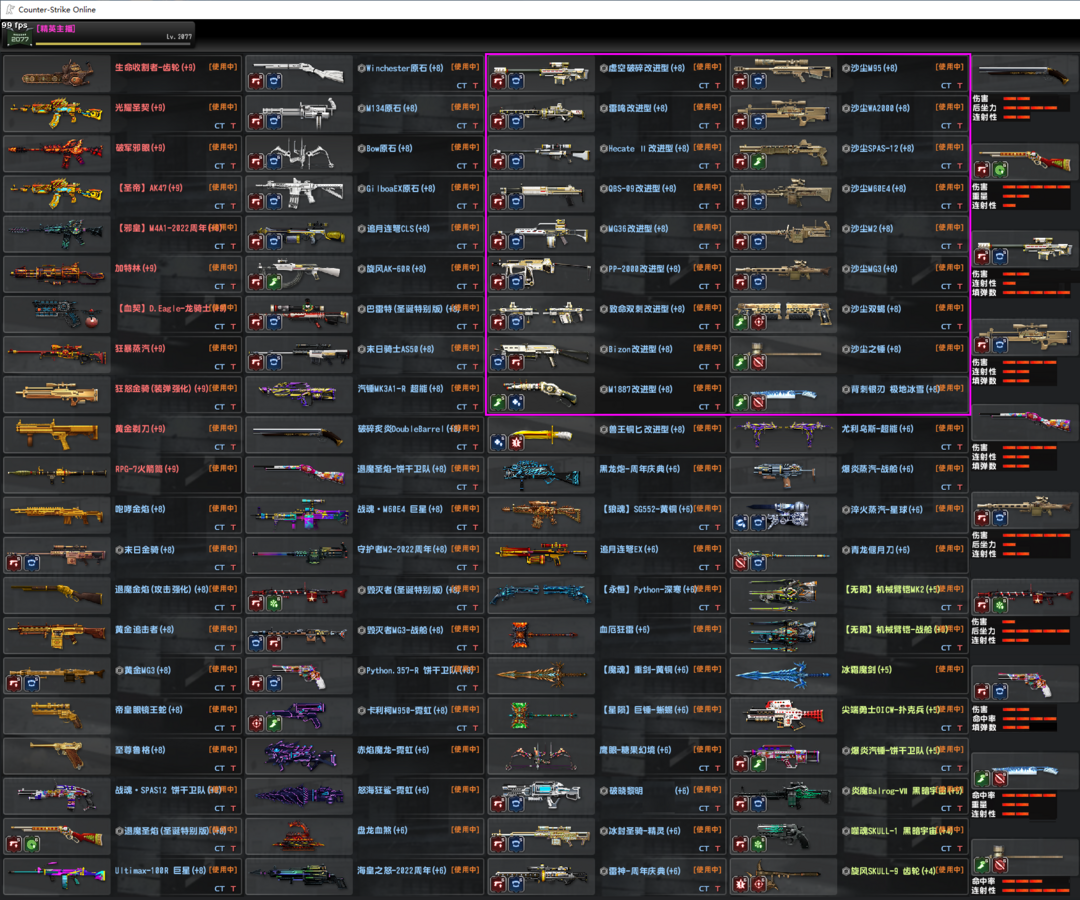Click the Hecate II 改进型 weapon name
This screenshot has height=900, width=1080.
pyautogui.click(x=642, y=148)
